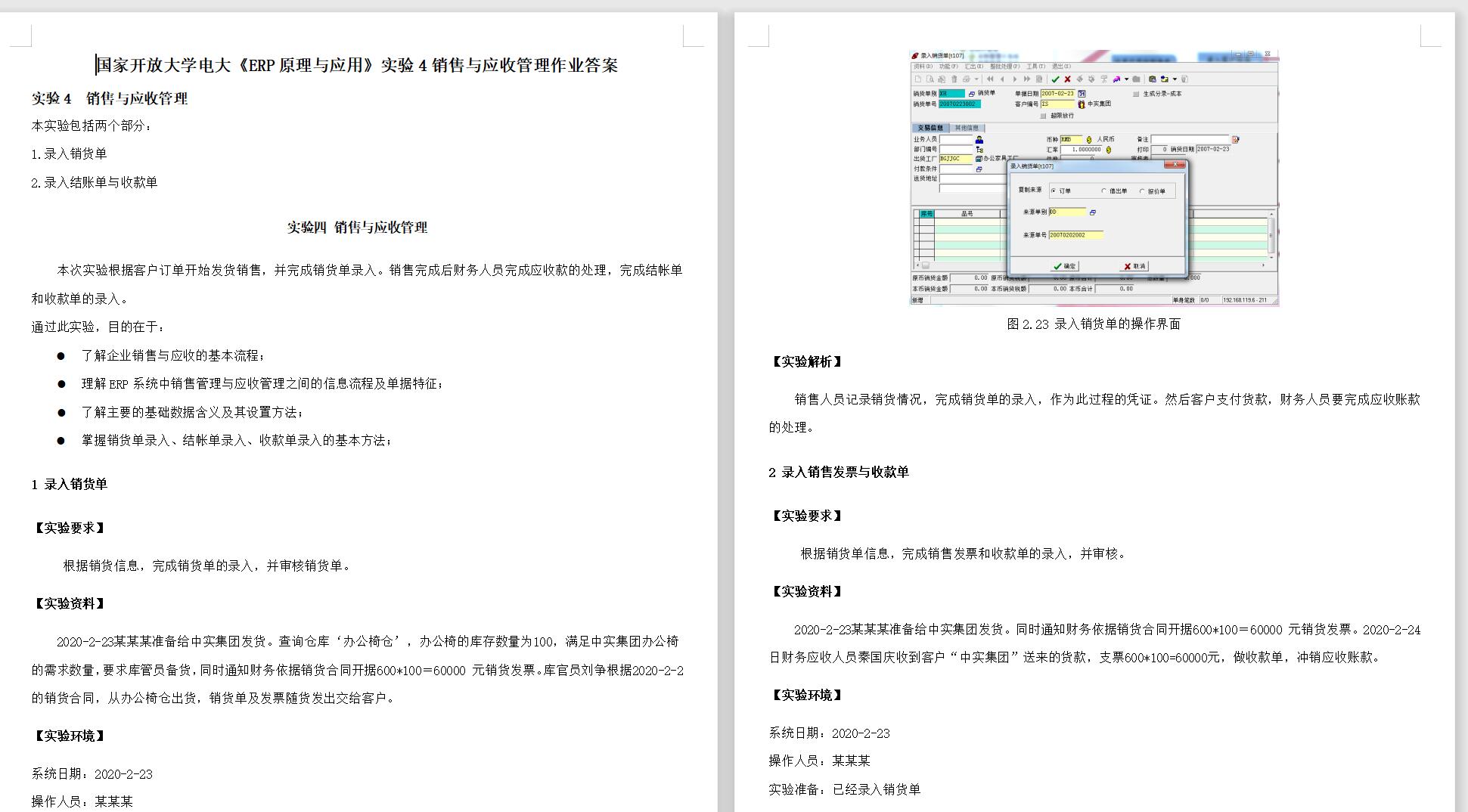The height and width of the screenshot is (812, 1468).
Task: Click the green checkmark save icon in toolbar
Action: tap(1055, 79)
